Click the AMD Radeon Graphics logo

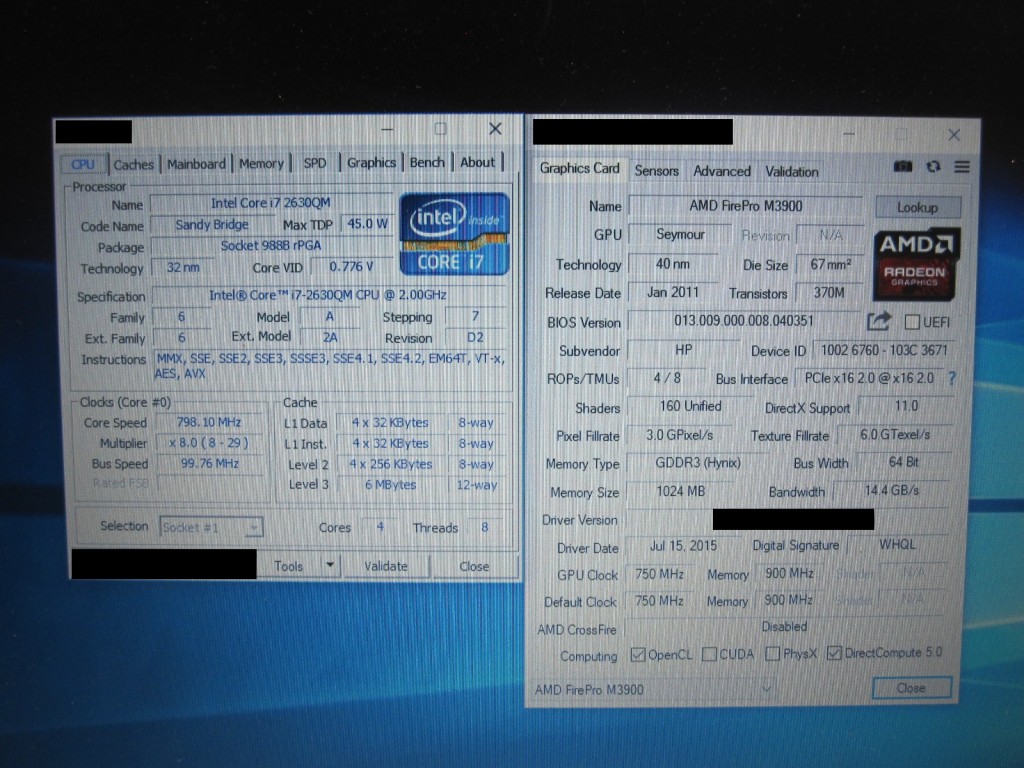[916, 263]
